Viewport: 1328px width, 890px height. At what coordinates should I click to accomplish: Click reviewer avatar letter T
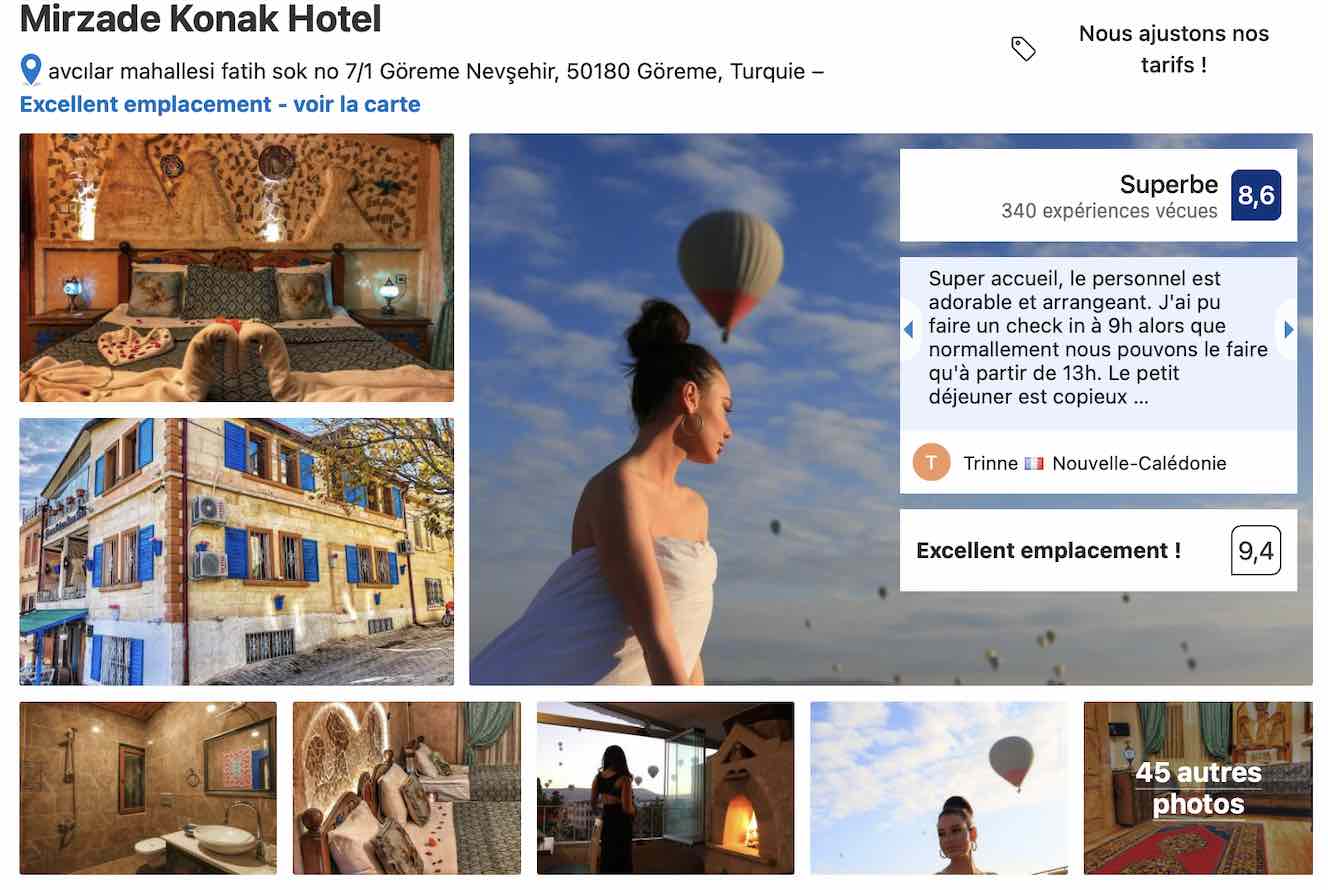click(x=932, y=462)
